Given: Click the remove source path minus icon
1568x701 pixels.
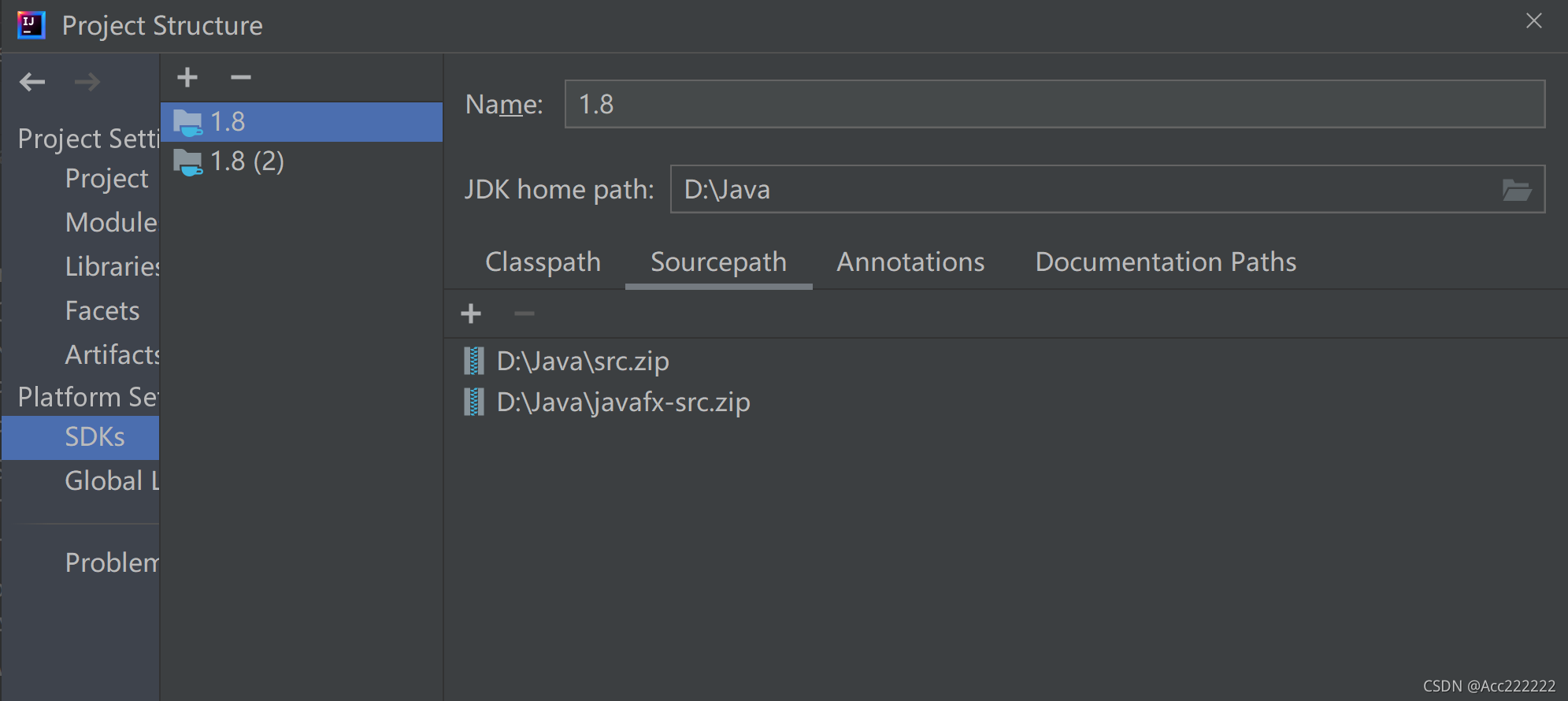Looking at the screenshot, I should (524, 313).
